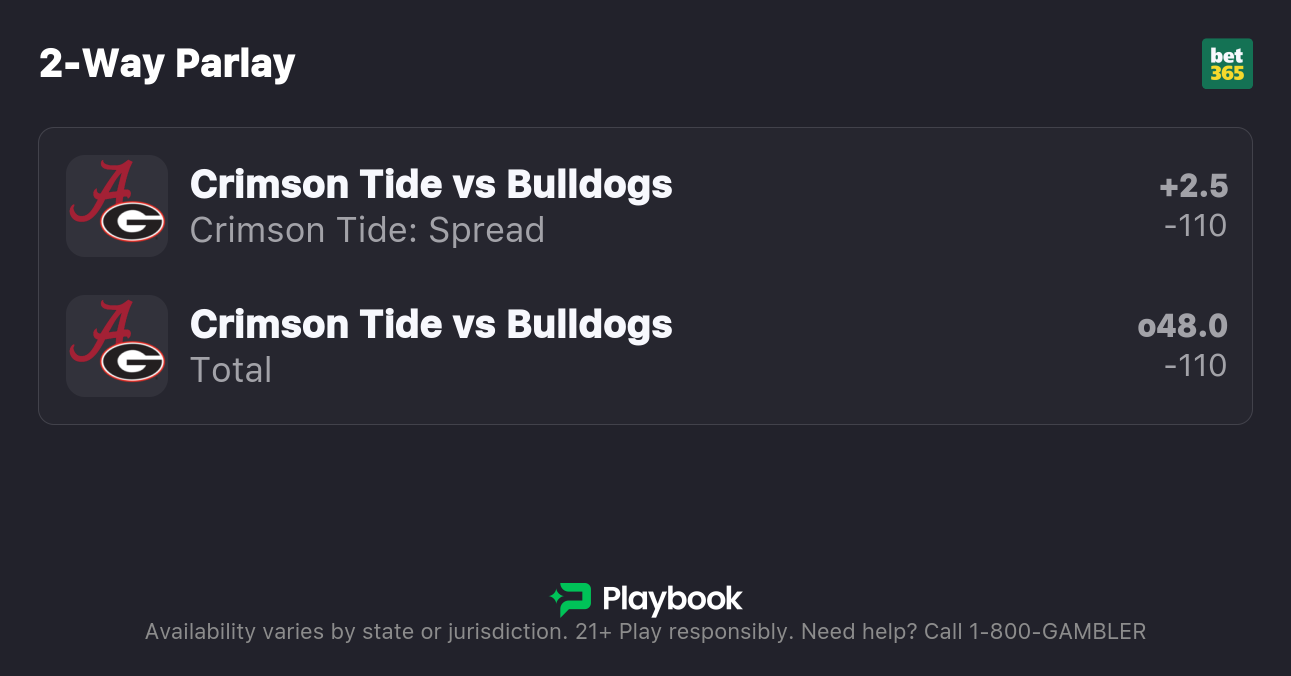Click the bet365 logo badge
The height and width of the screenshot is (676, 1291).
1227,64
